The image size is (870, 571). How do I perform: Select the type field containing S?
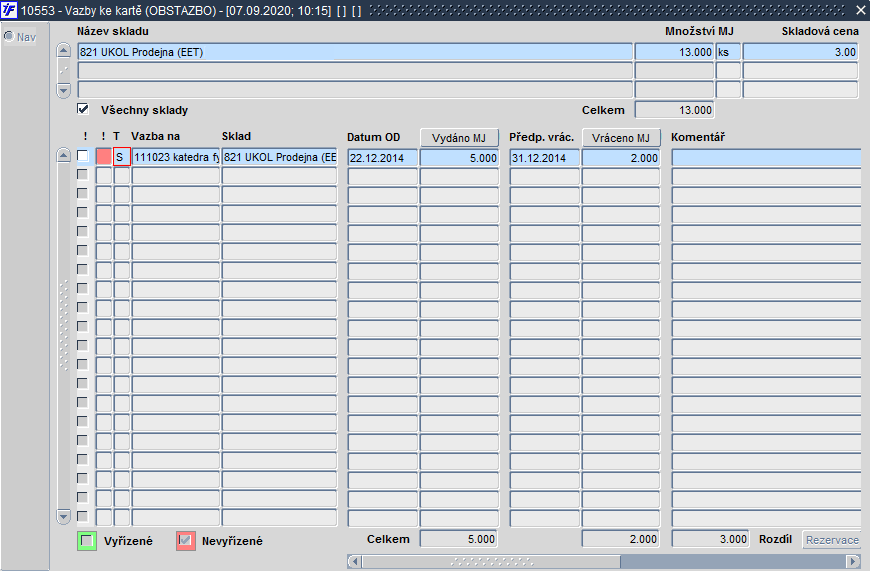[x=122, y=157]
